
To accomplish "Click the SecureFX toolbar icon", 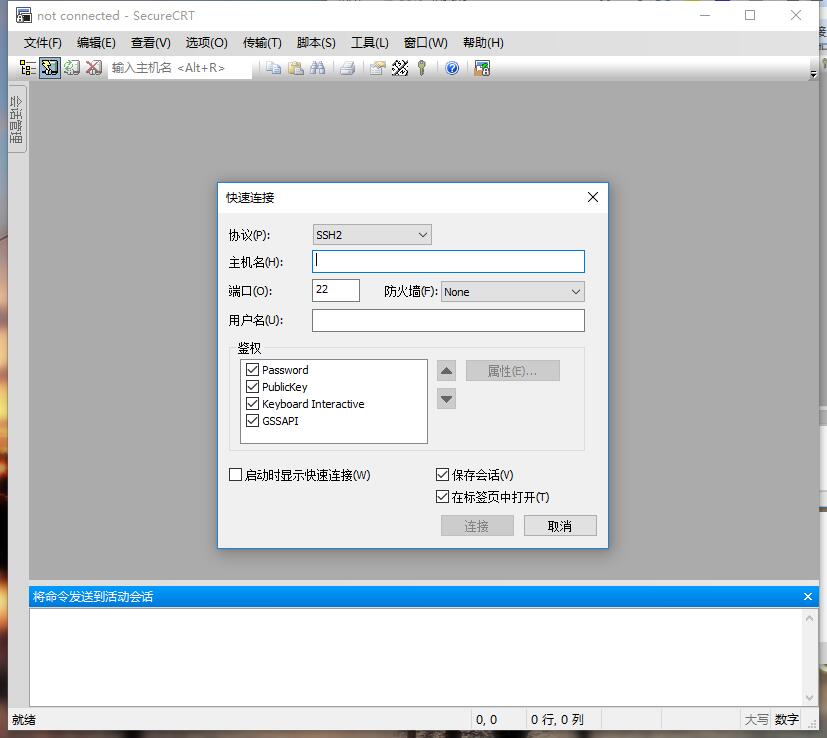I will tap(482, 68).
